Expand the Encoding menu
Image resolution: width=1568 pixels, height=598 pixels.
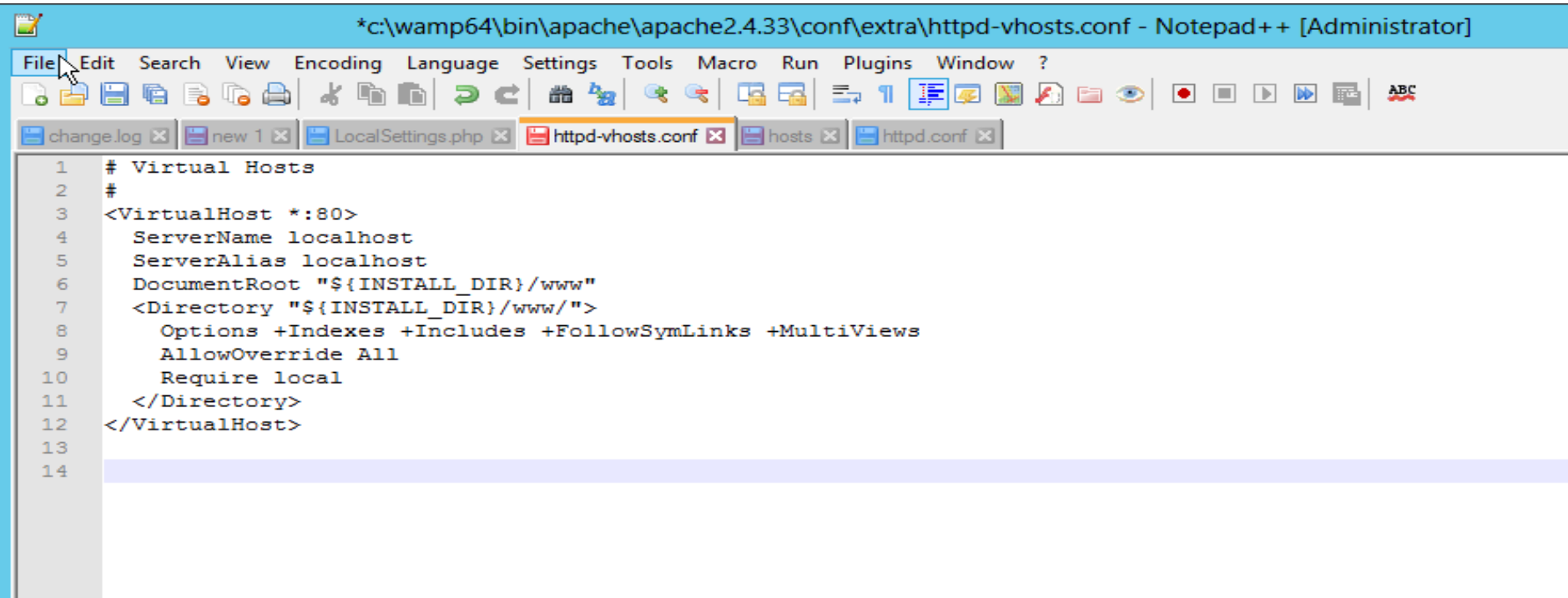tap(337, 63)
